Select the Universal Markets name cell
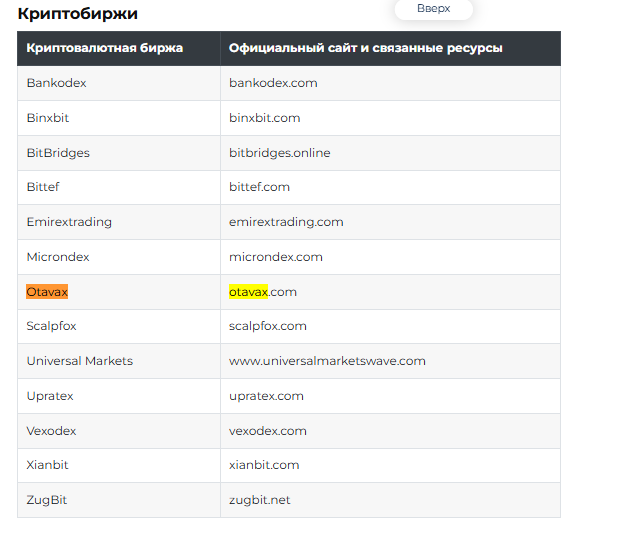The height and width of the screenshot is (533, 627). [x=119, y=361]
